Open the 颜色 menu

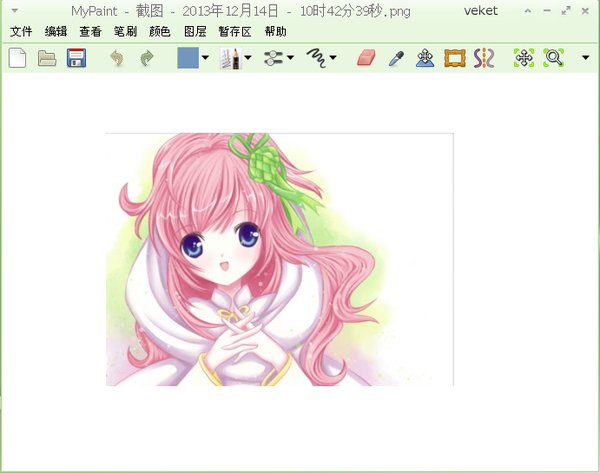click(x=160, y=31)
